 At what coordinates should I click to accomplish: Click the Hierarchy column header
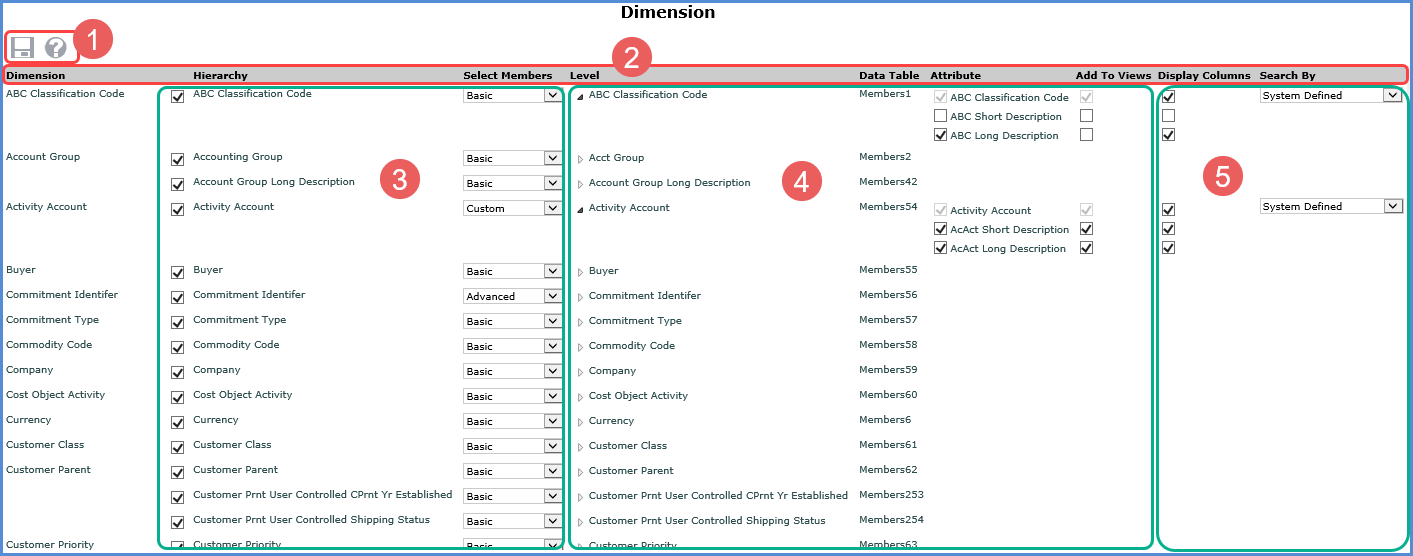coord(220,75)
